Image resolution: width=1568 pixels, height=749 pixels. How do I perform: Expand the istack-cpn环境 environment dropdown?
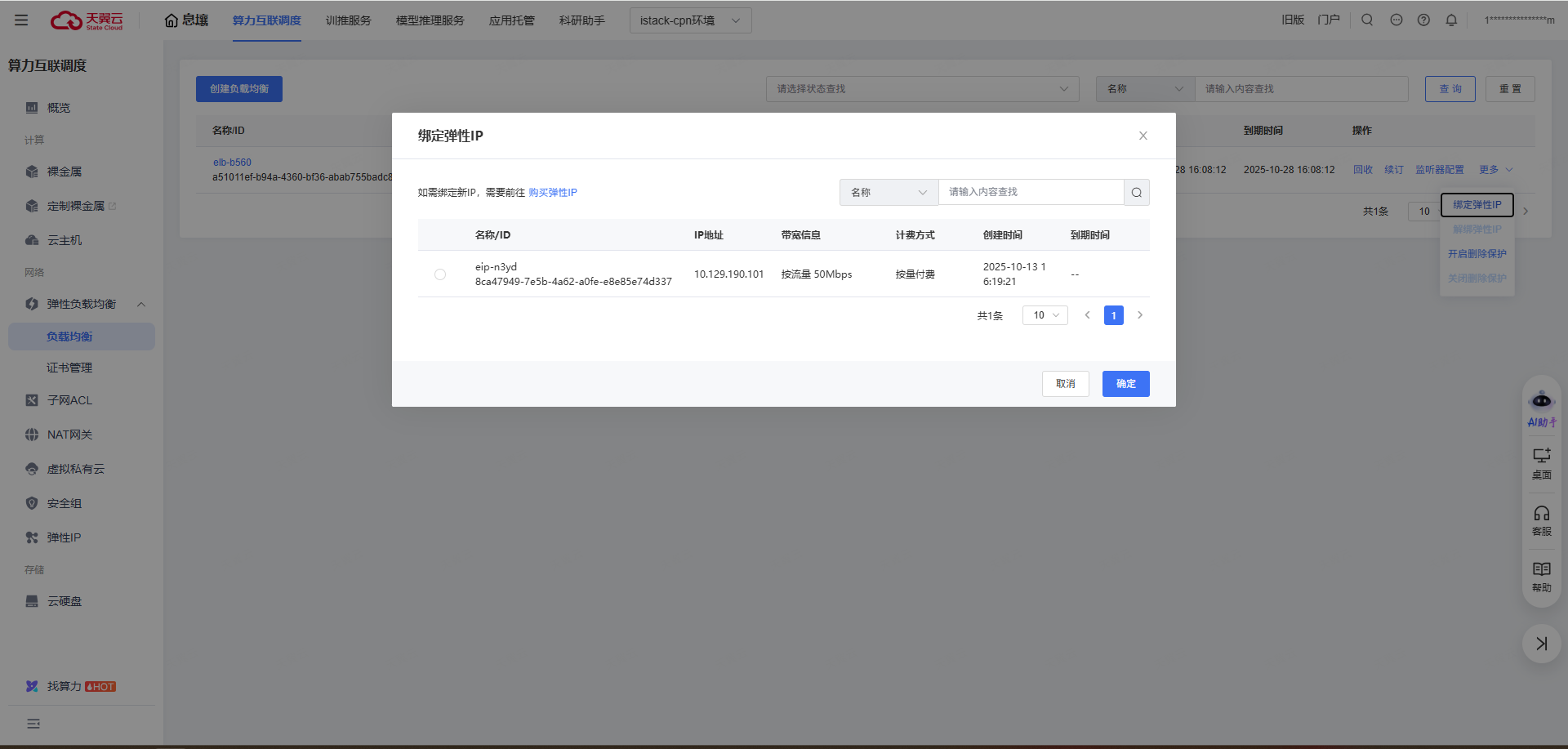coord(690,20)
